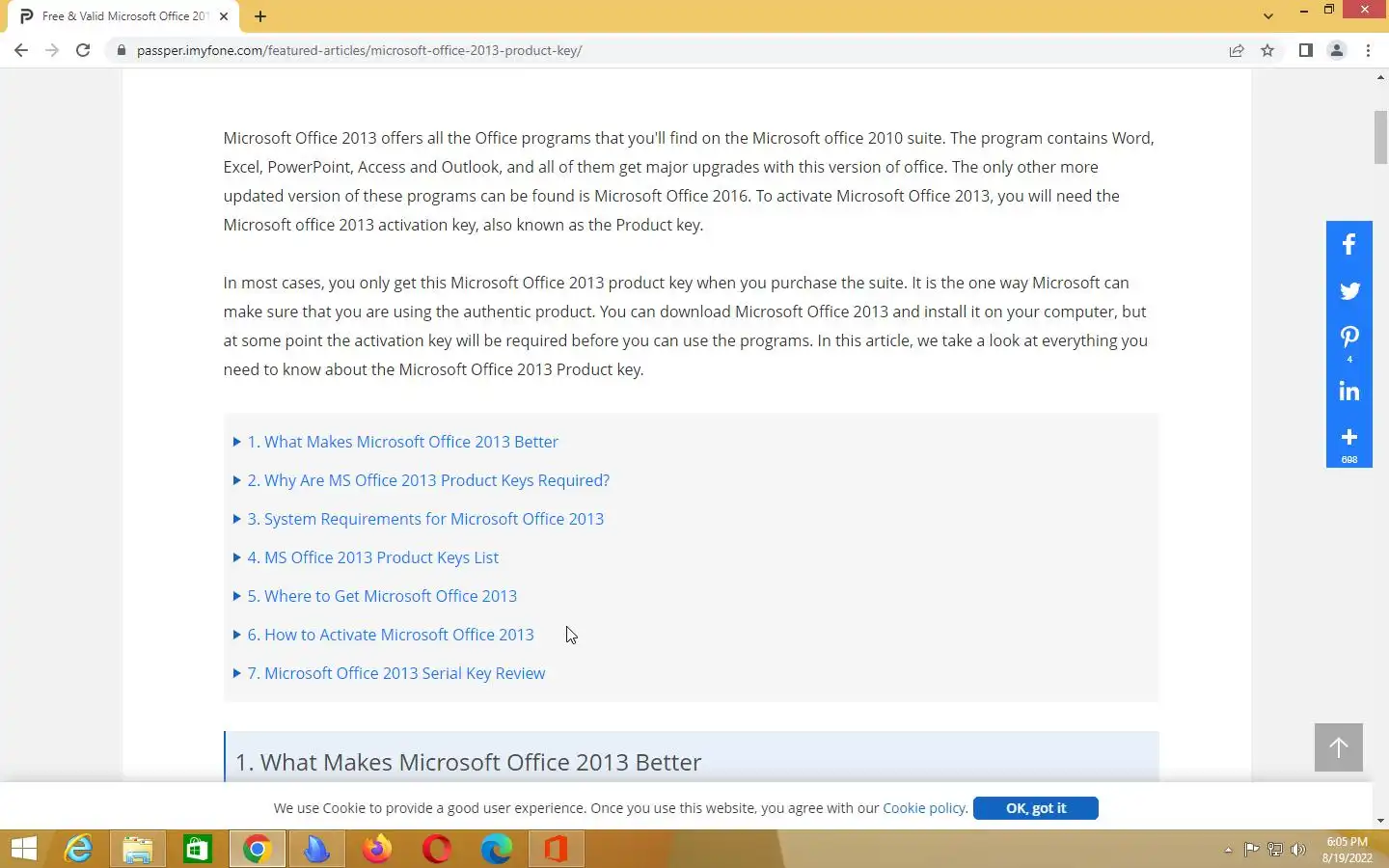Open Firefox from the taskbar

377,849
